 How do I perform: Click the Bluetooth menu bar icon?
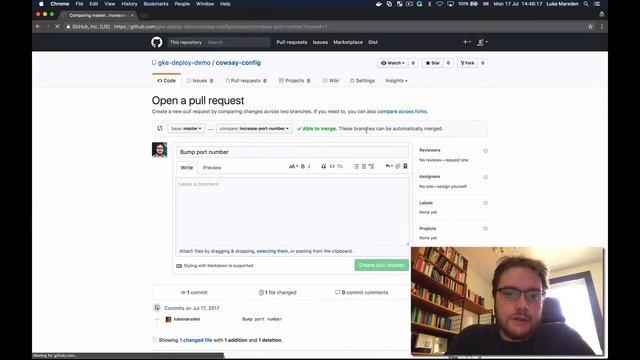point(429,4)
